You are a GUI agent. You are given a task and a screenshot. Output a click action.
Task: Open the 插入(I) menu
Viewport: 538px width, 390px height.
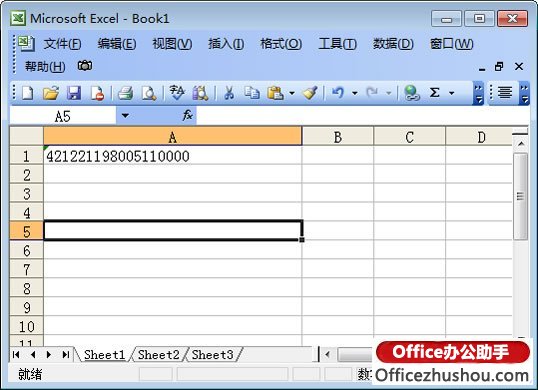coord(226,44)
